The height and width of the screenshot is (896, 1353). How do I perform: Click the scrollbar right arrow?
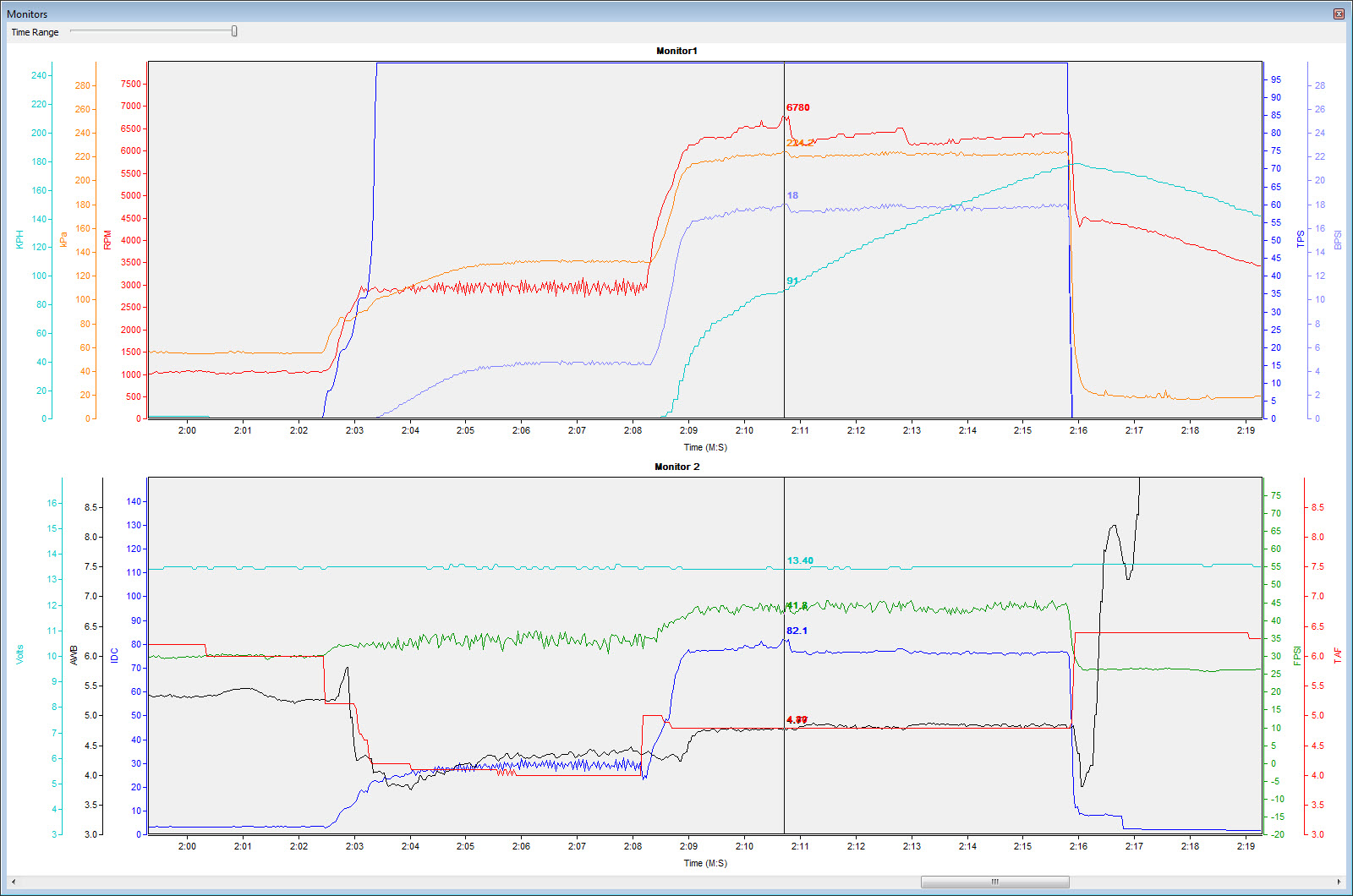(x=1339, y=882)
